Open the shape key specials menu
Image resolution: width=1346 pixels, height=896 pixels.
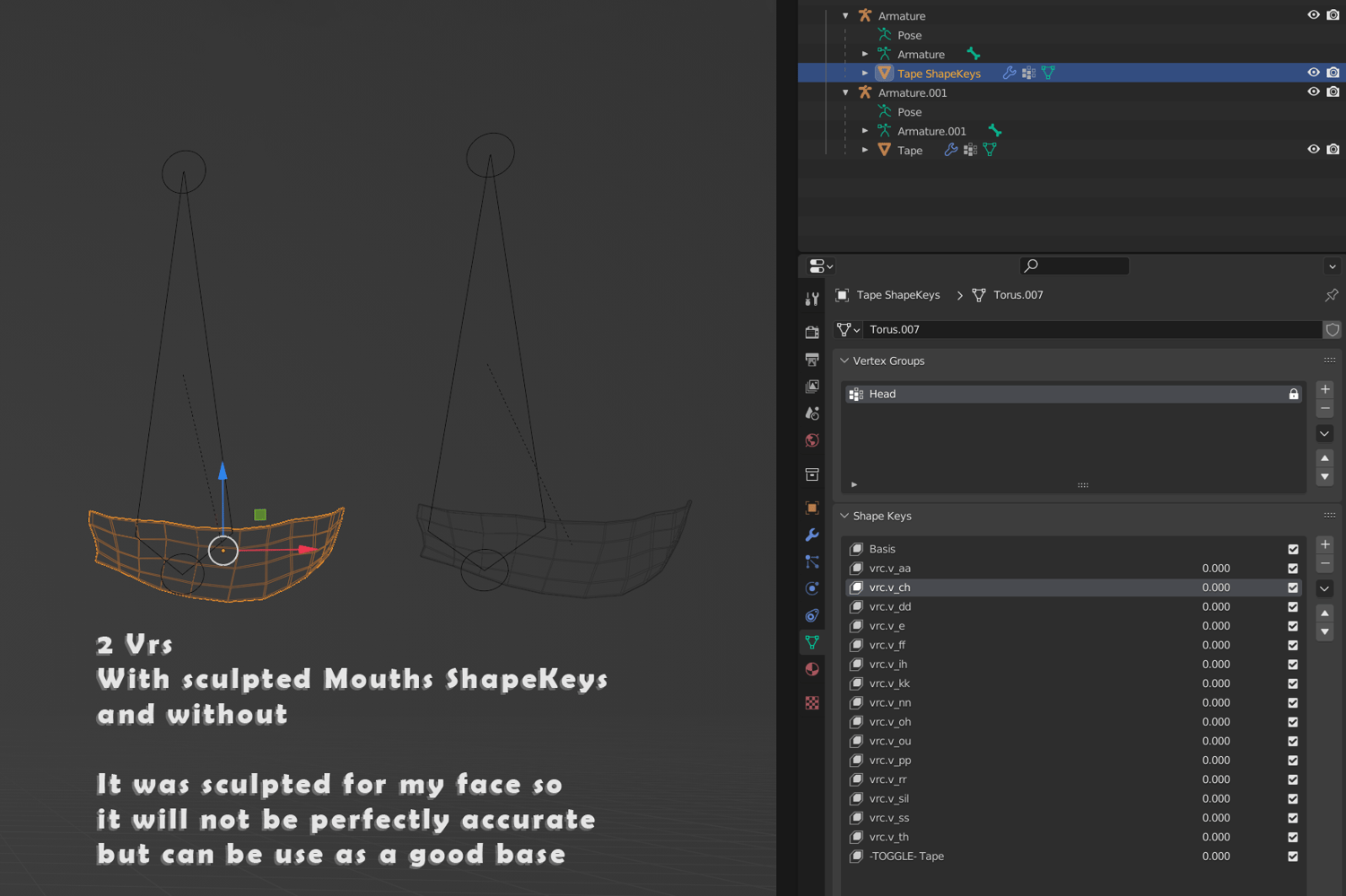coord(1325,588)
